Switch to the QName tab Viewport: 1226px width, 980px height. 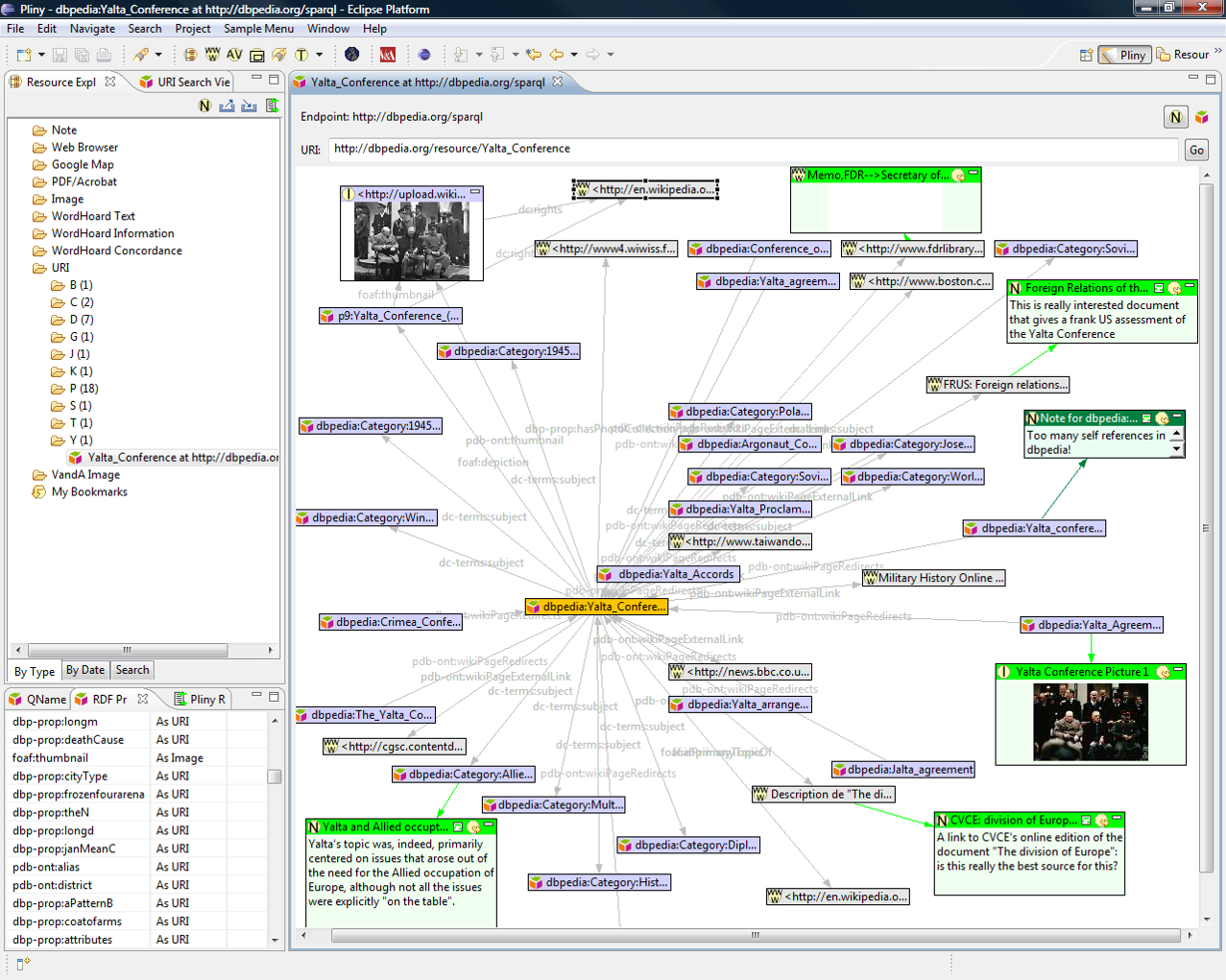click(x=38, y=700)
